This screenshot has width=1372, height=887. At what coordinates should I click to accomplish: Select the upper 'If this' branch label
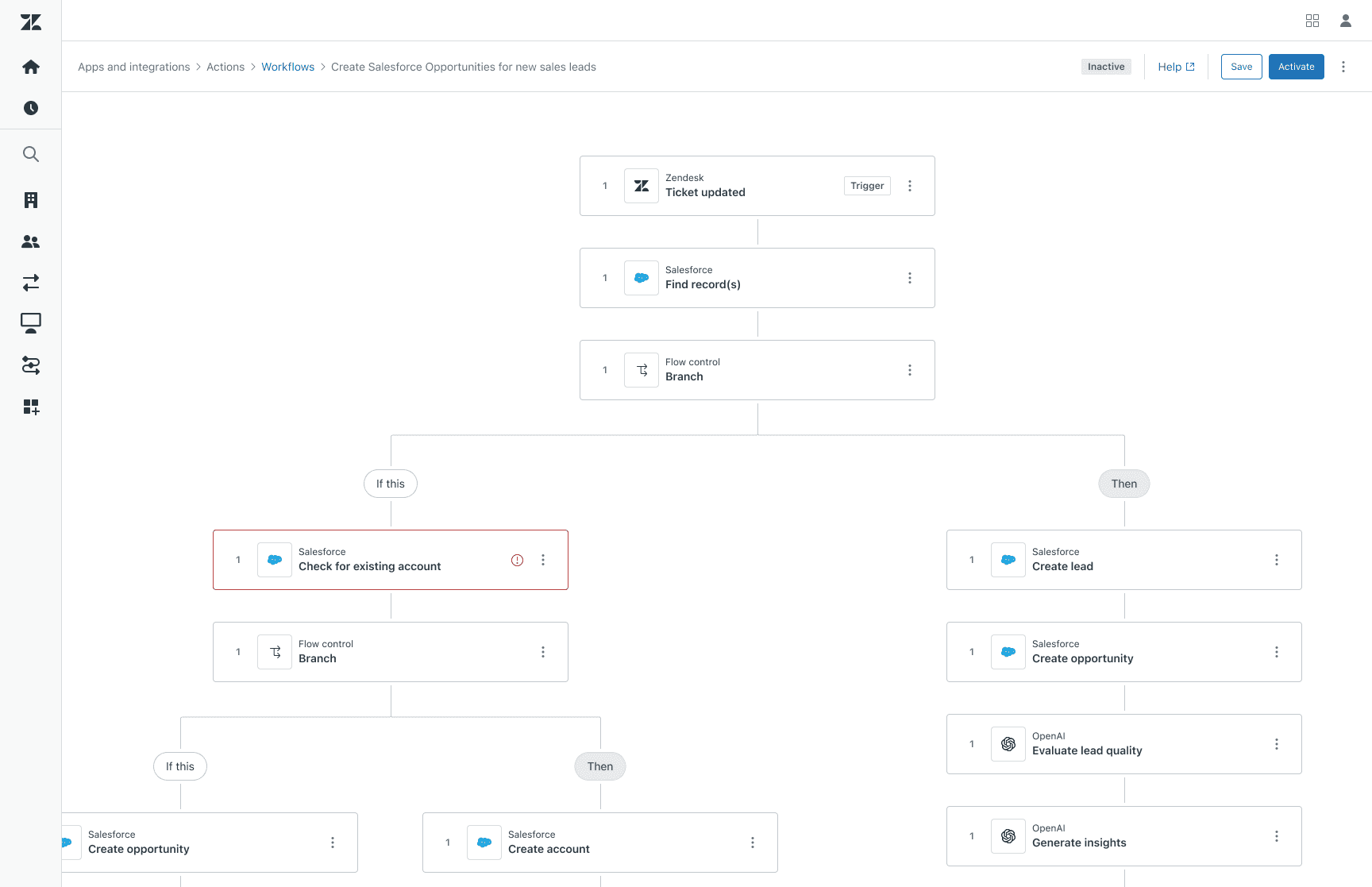point(391,484)
